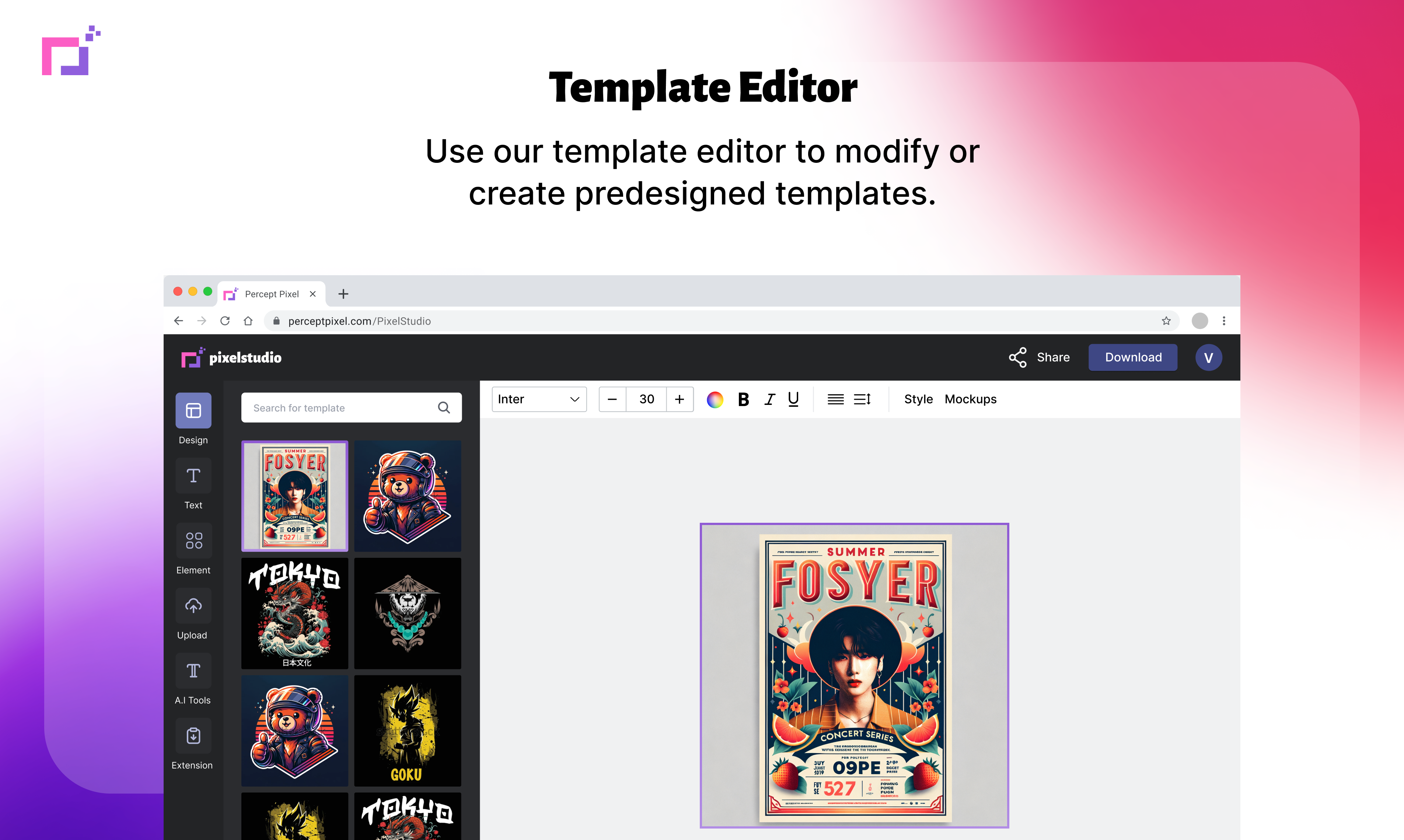Click the template search magnifier icon
This screenshot has width=1404, height=840.
(x=444, y=407)
